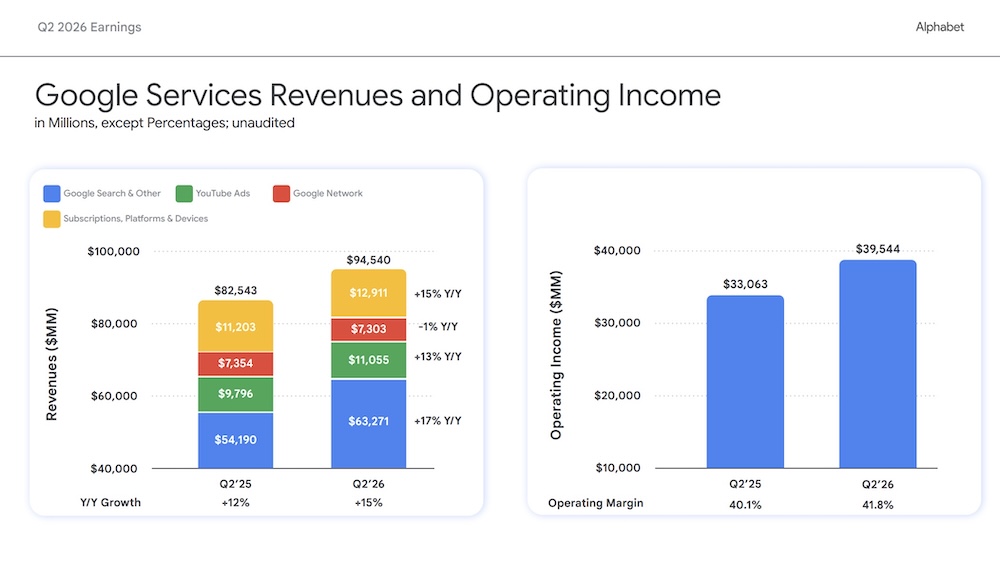Click the blue Google Search & Other legend swatch
Viewport: 1000px width, 562px height.
click(x=52, y=193)
